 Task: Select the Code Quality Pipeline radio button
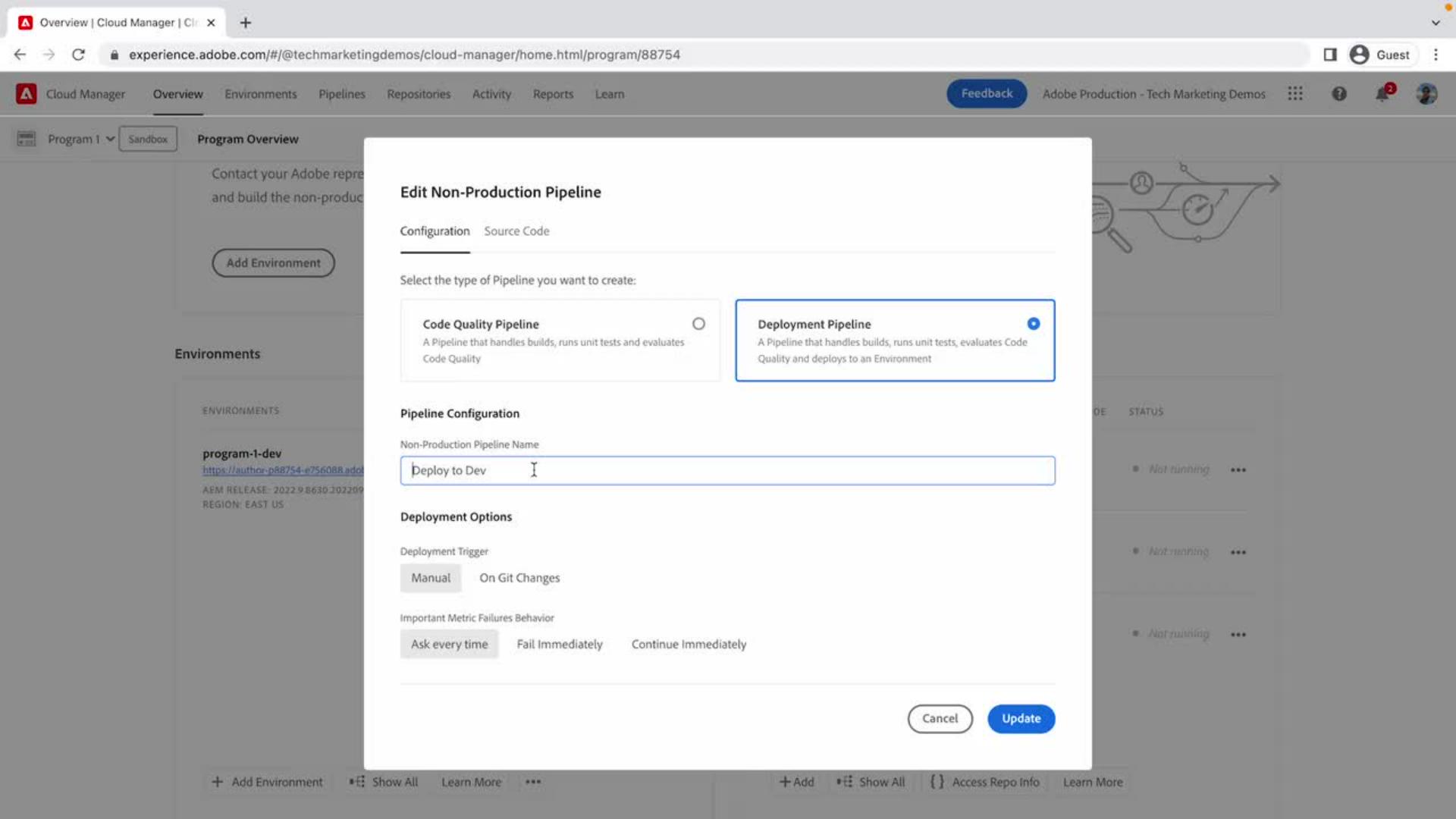point(698,323)
